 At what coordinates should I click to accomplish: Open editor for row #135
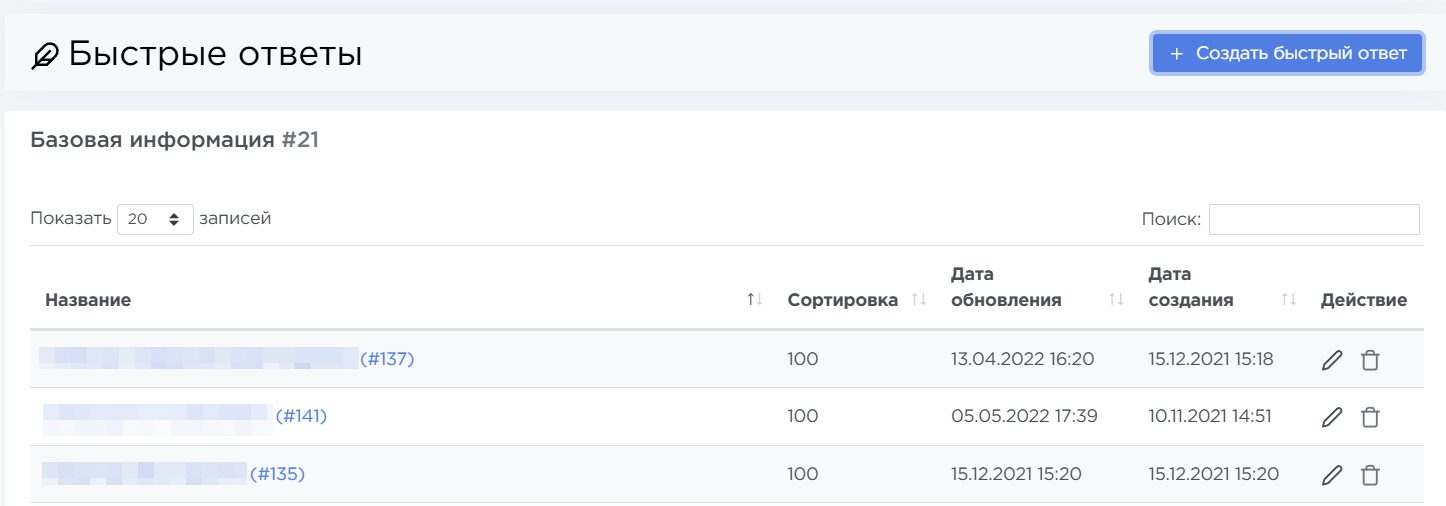(x=1331, y=475)
